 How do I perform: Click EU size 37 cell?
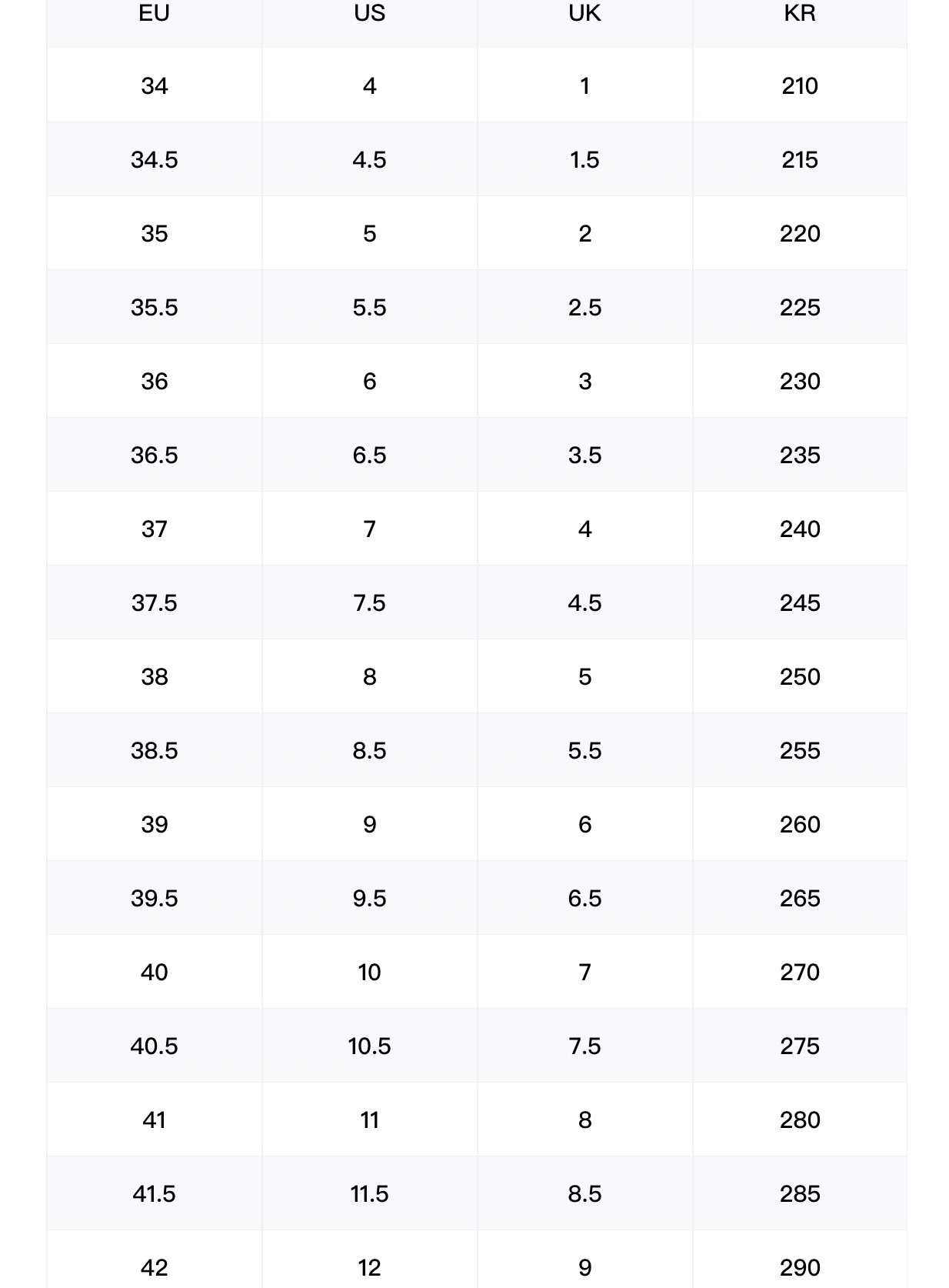154,529
